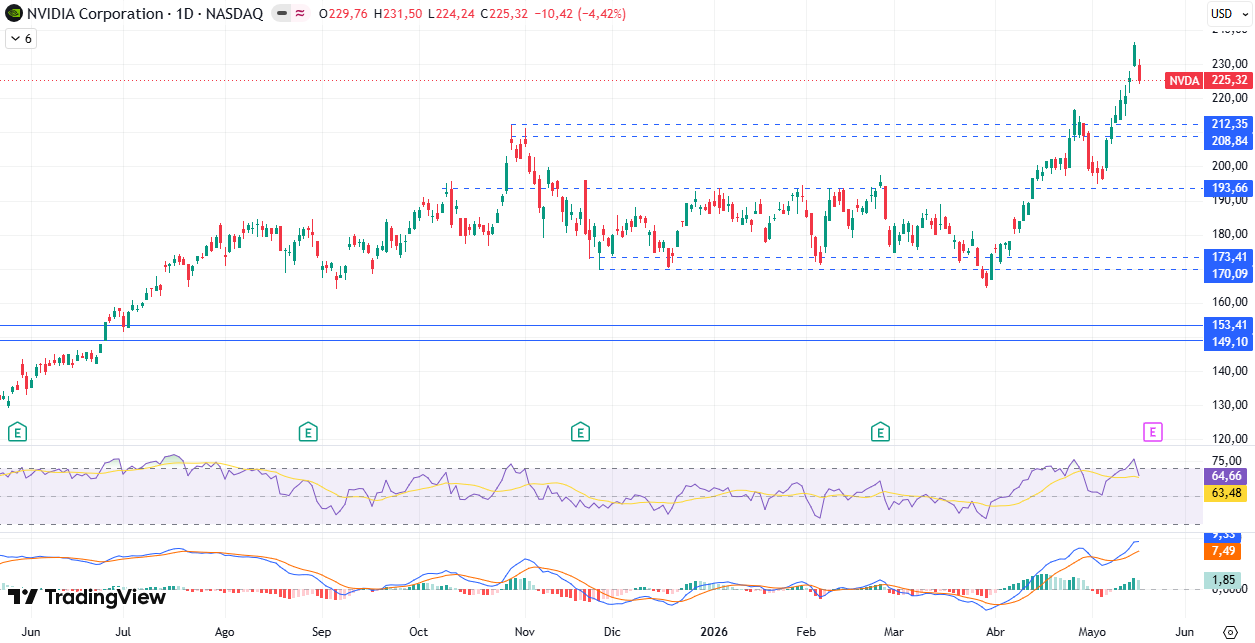The width and height of the screenshot is (1255, 643).
Task: Click the Oct label on time axis
Action: pyautogui.click(x=418, y=632)
